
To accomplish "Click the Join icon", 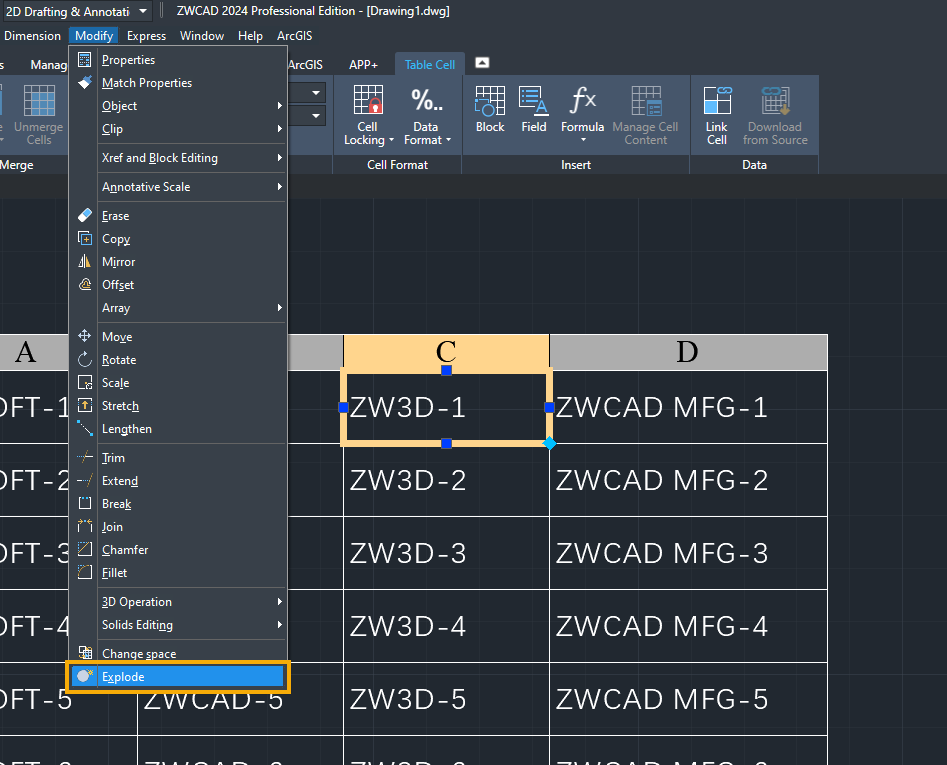I will 85,526.
